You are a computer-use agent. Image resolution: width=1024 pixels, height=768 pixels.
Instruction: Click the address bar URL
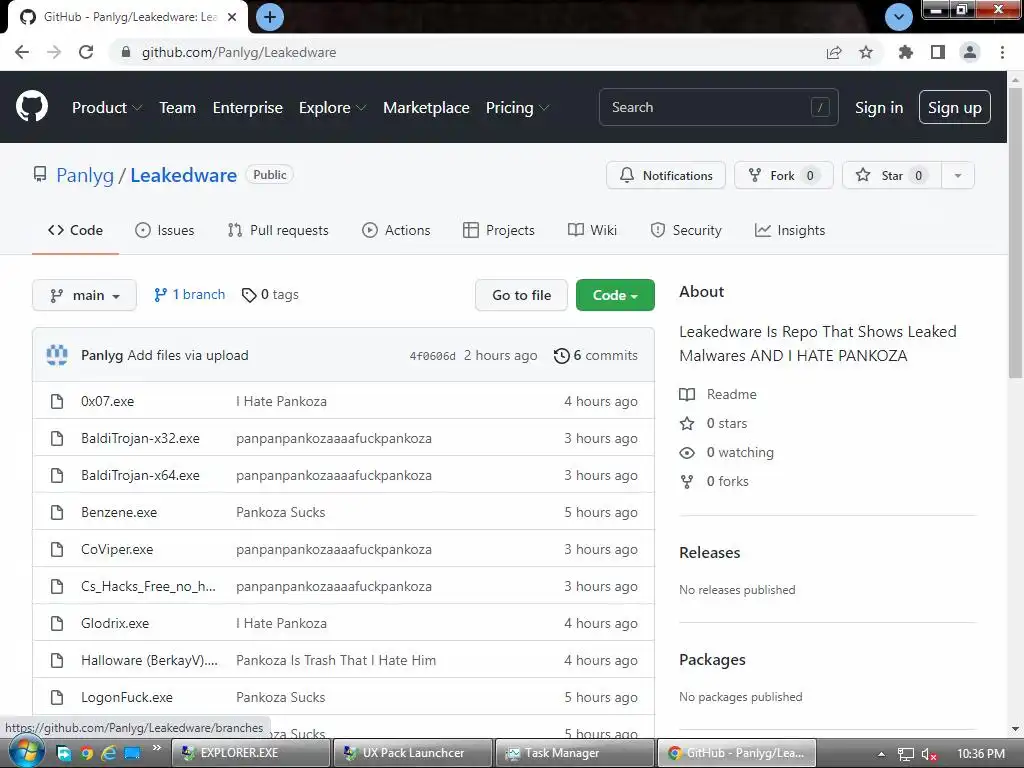239,52
